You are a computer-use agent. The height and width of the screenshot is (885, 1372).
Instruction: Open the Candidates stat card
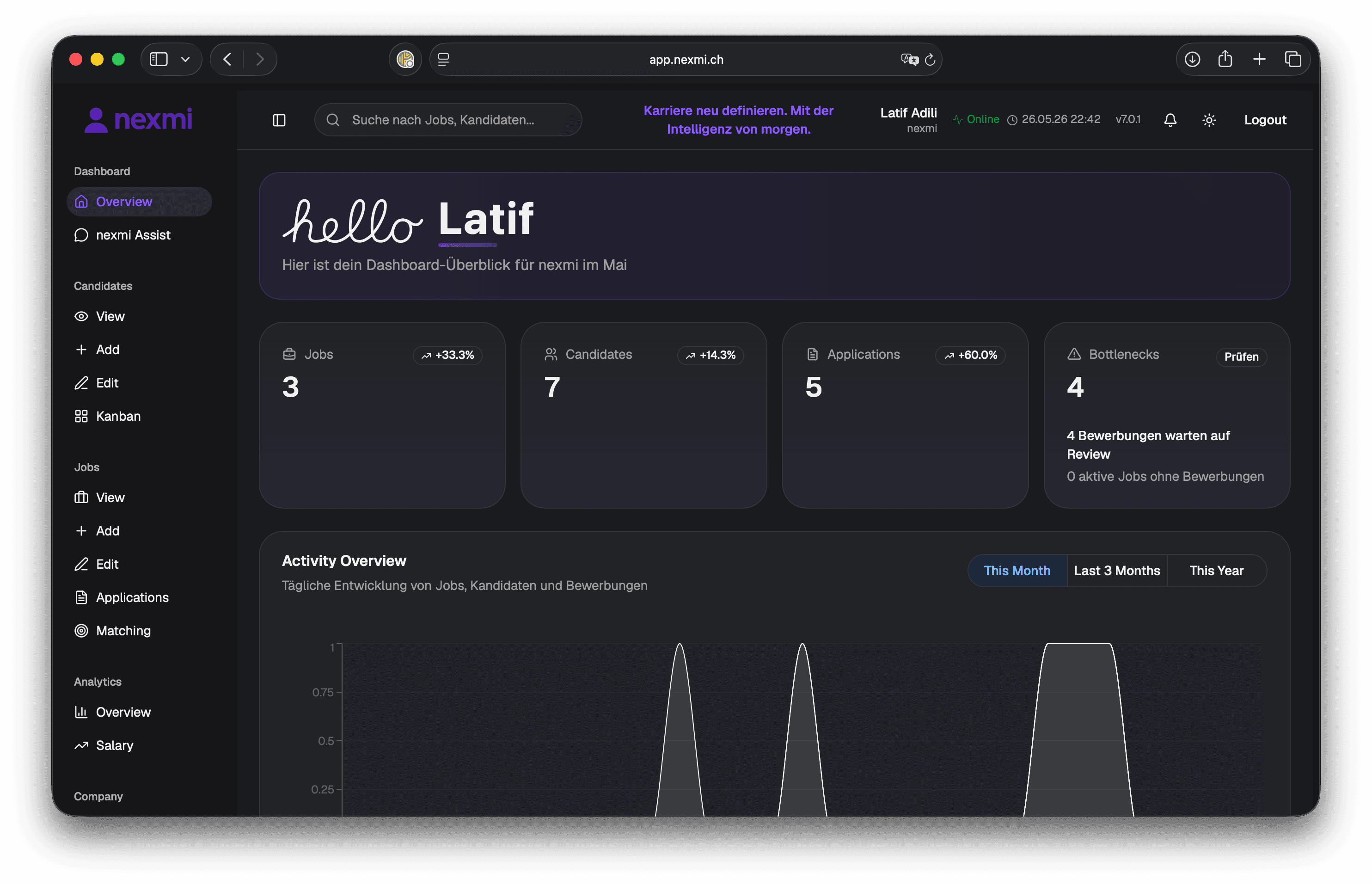[x=643, y=415]
